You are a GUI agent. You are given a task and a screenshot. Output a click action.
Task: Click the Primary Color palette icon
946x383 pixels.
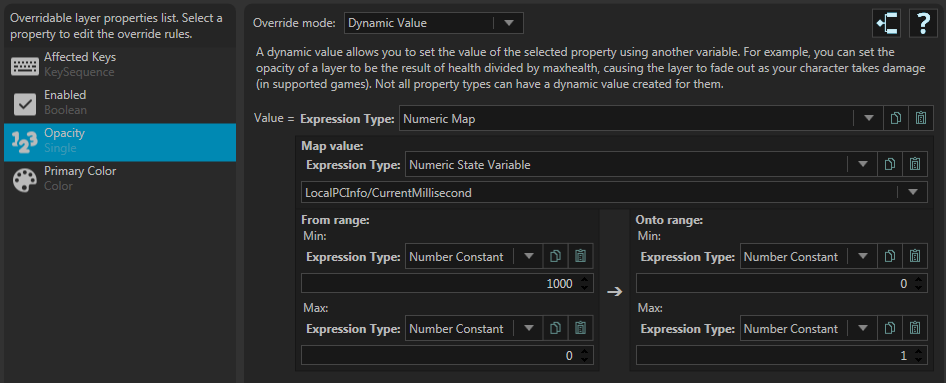point(25,180)
